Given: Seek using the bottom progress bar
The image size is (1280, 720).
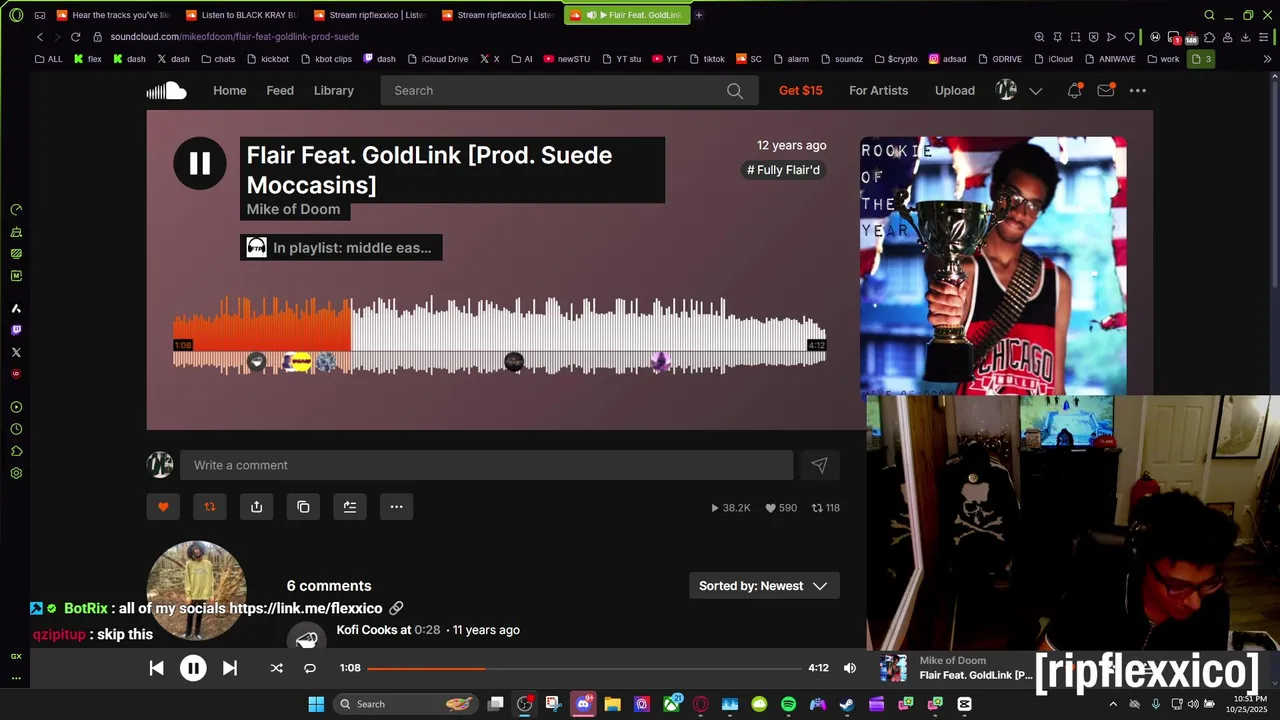Looking at the screenshot, I should tap(584, 668).
